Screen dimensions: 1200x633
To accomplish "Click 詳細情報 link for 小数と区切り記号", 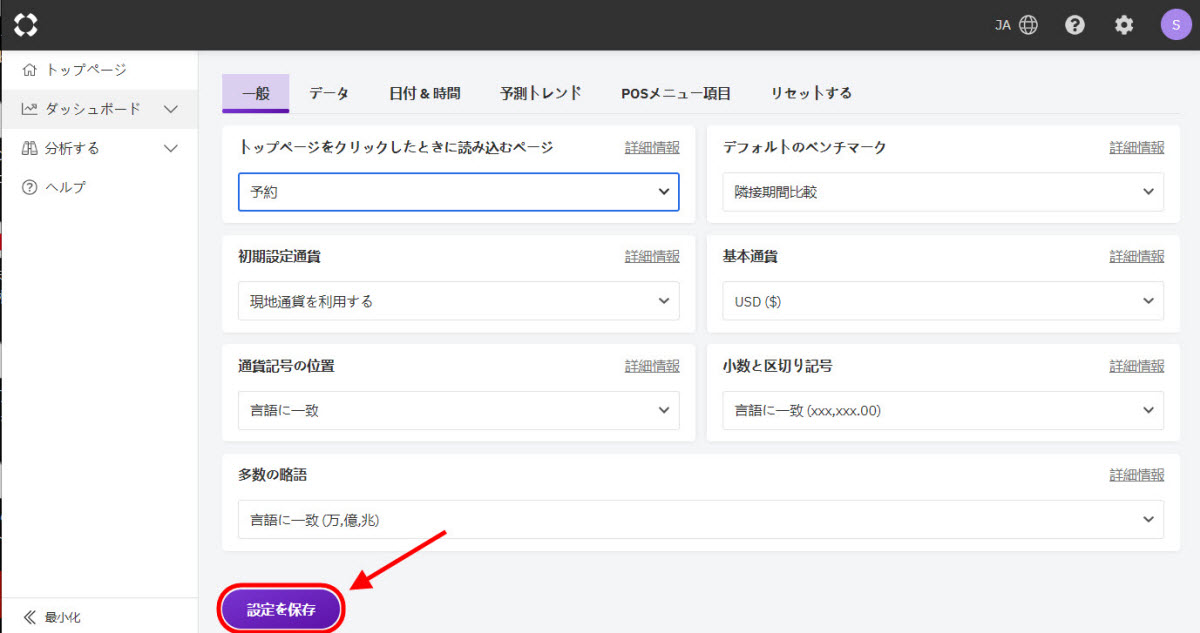I will point(1137,366).
